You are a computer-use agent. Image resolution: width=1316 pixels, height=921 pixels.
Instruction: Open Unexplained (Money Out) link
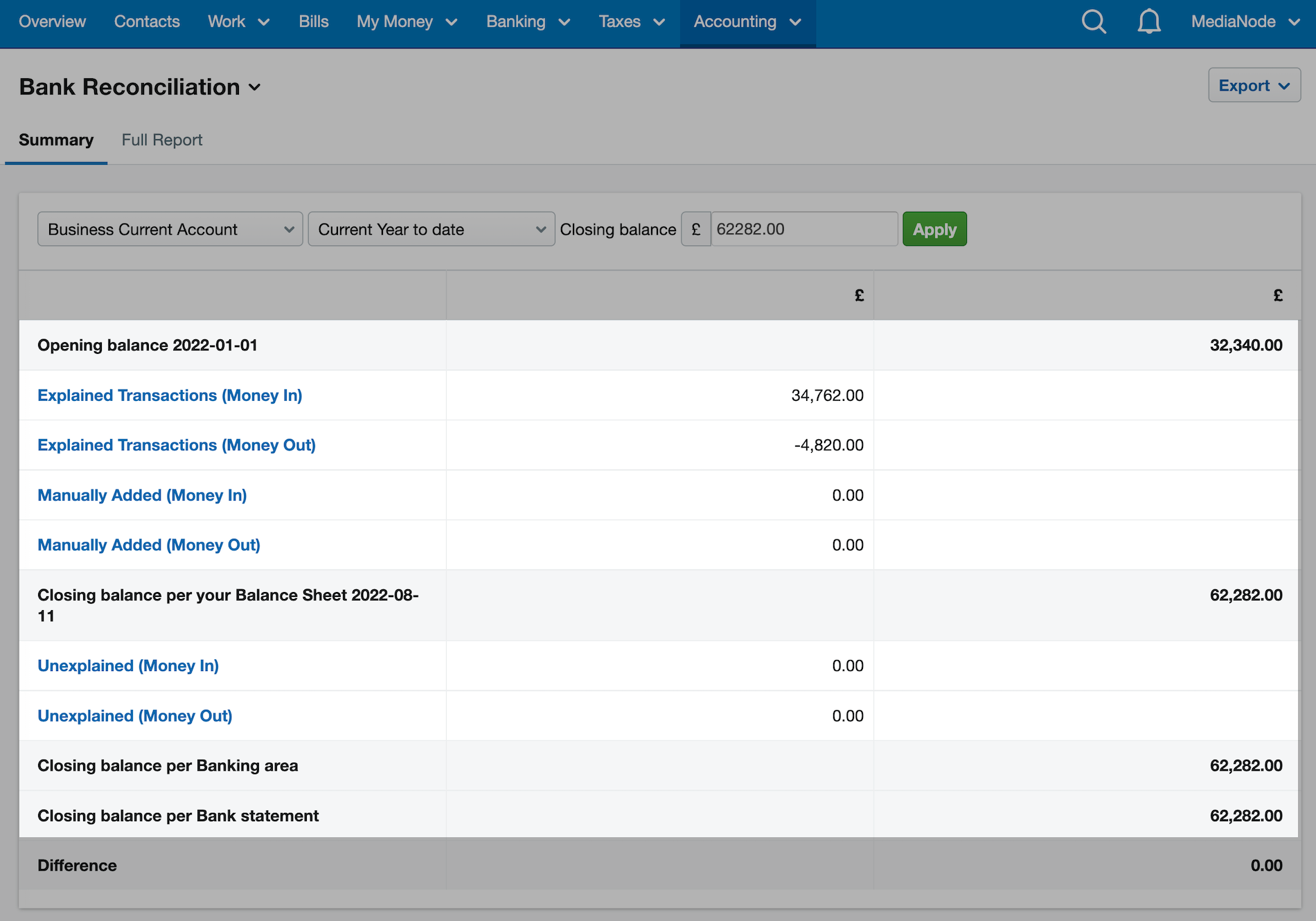click(x=135, y=716)
